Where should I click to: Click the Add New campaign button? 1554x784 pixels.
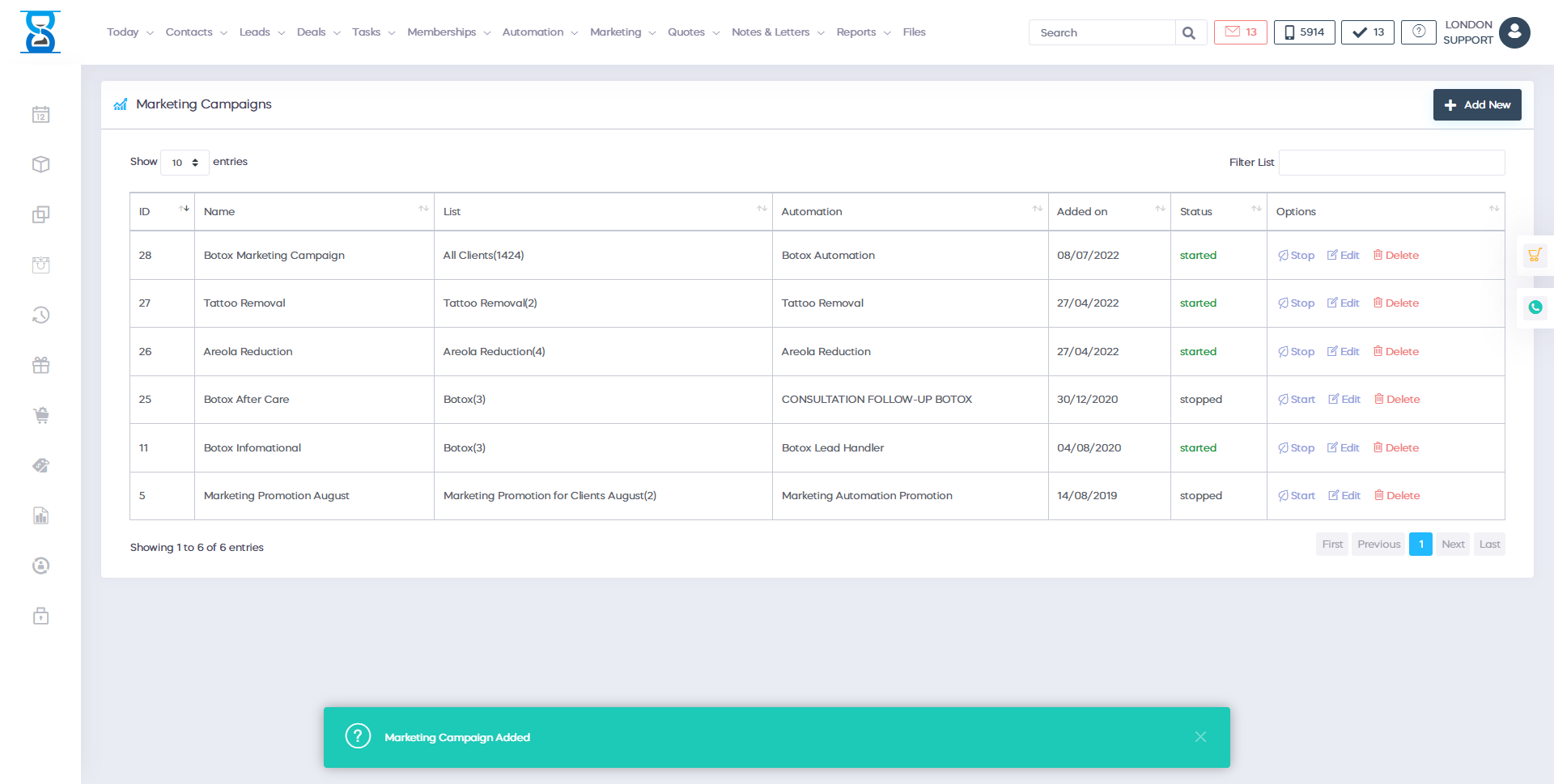(1476, 105)
